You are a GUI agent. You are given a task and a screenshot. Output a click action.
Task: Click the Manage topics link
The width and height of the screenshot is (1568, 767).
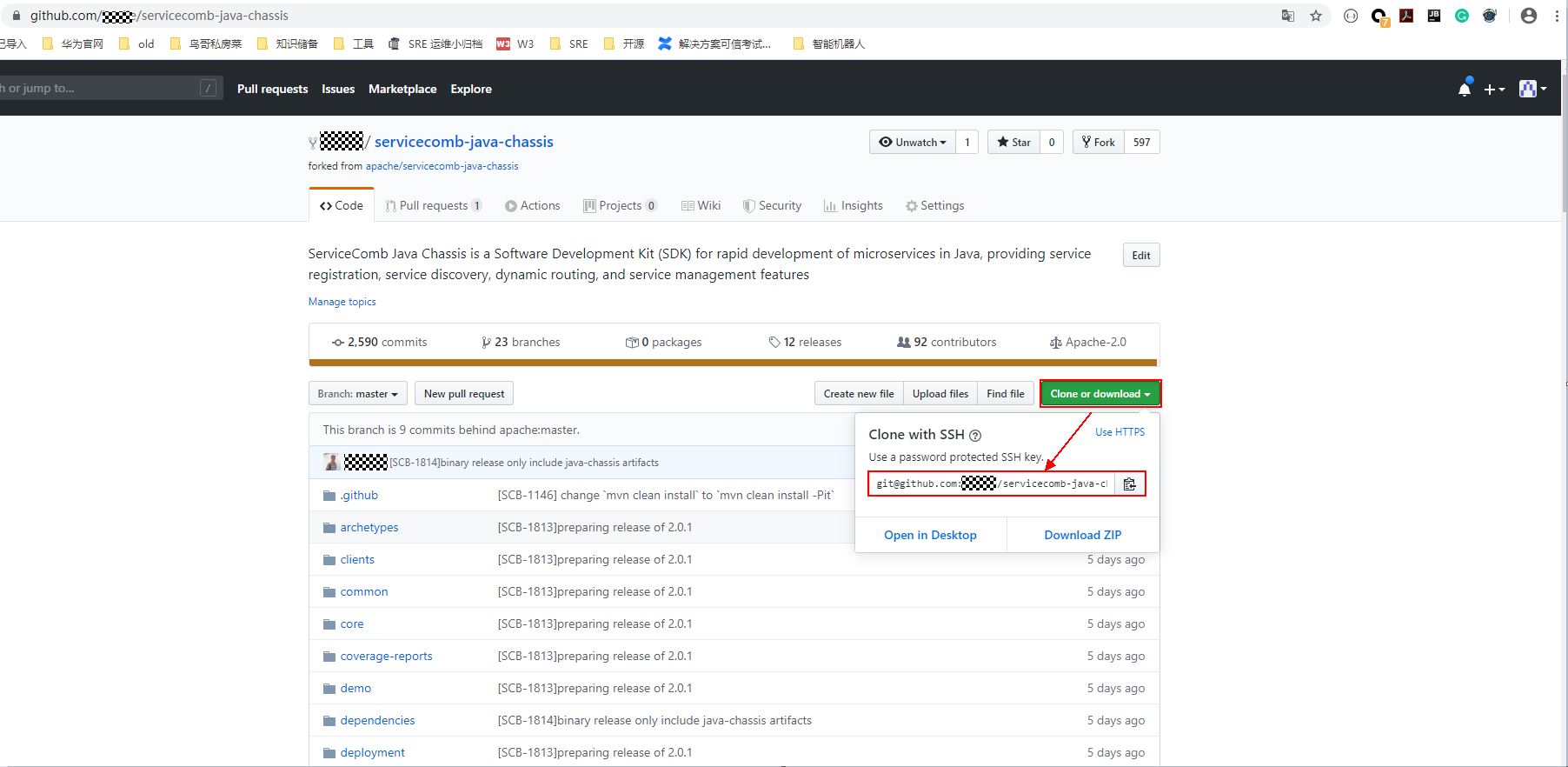342,302
